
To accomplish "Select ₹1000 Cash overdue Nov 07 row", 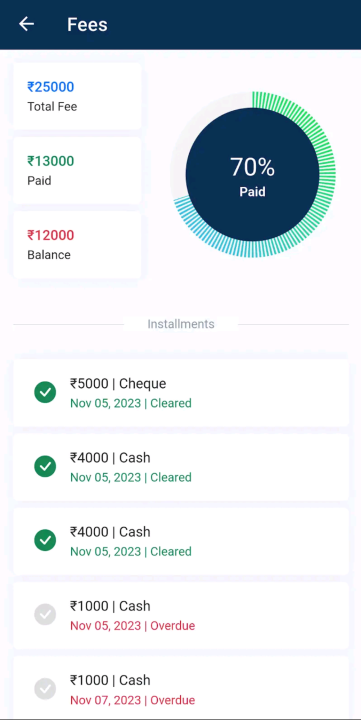I will (181, 687).
